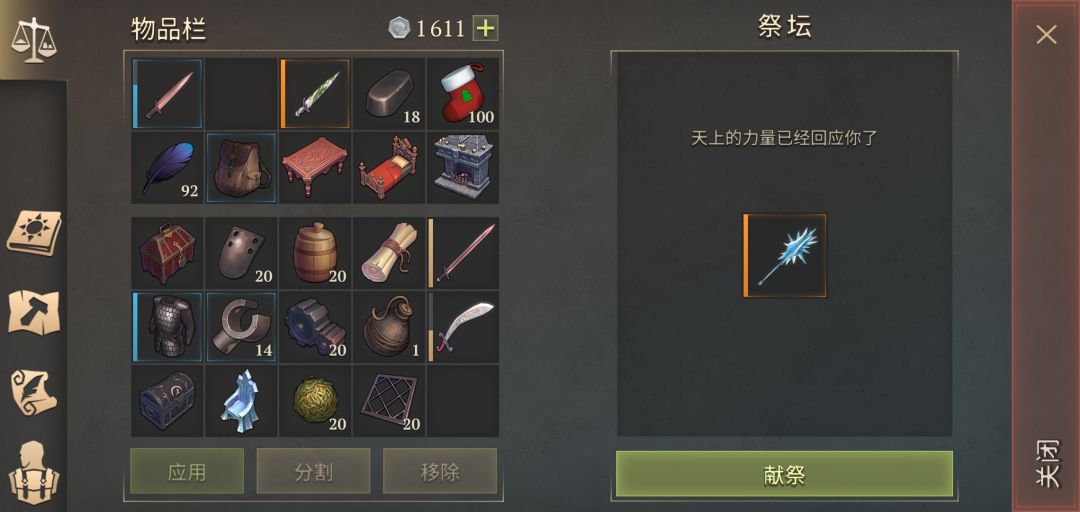This screenshot has width=1080, height=512.
Task: Select the blue feather item
Action: [x=167, y=167]
